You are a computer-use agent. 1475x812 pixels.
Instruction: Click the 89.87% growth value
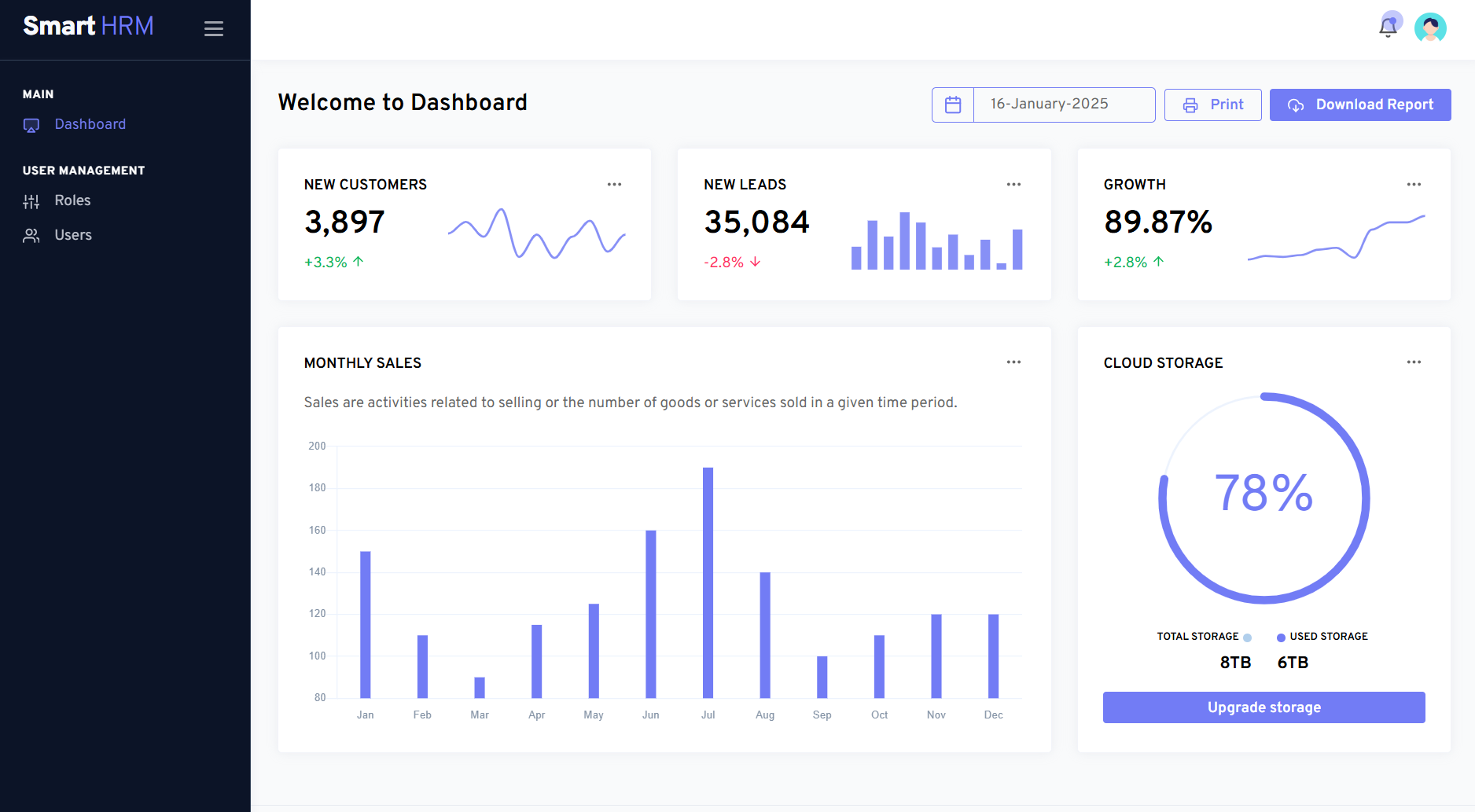1158,222
